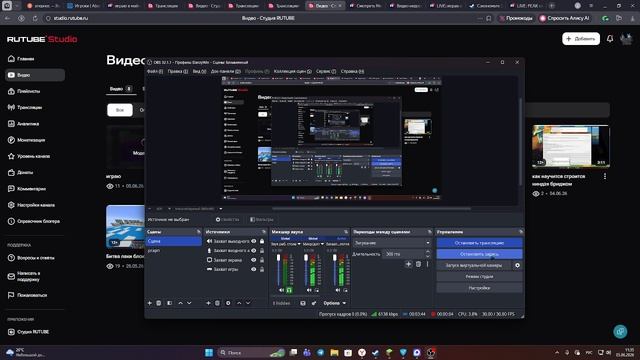
Task: Click the Windows Start button on taskbar
Action: coord(209,352)
